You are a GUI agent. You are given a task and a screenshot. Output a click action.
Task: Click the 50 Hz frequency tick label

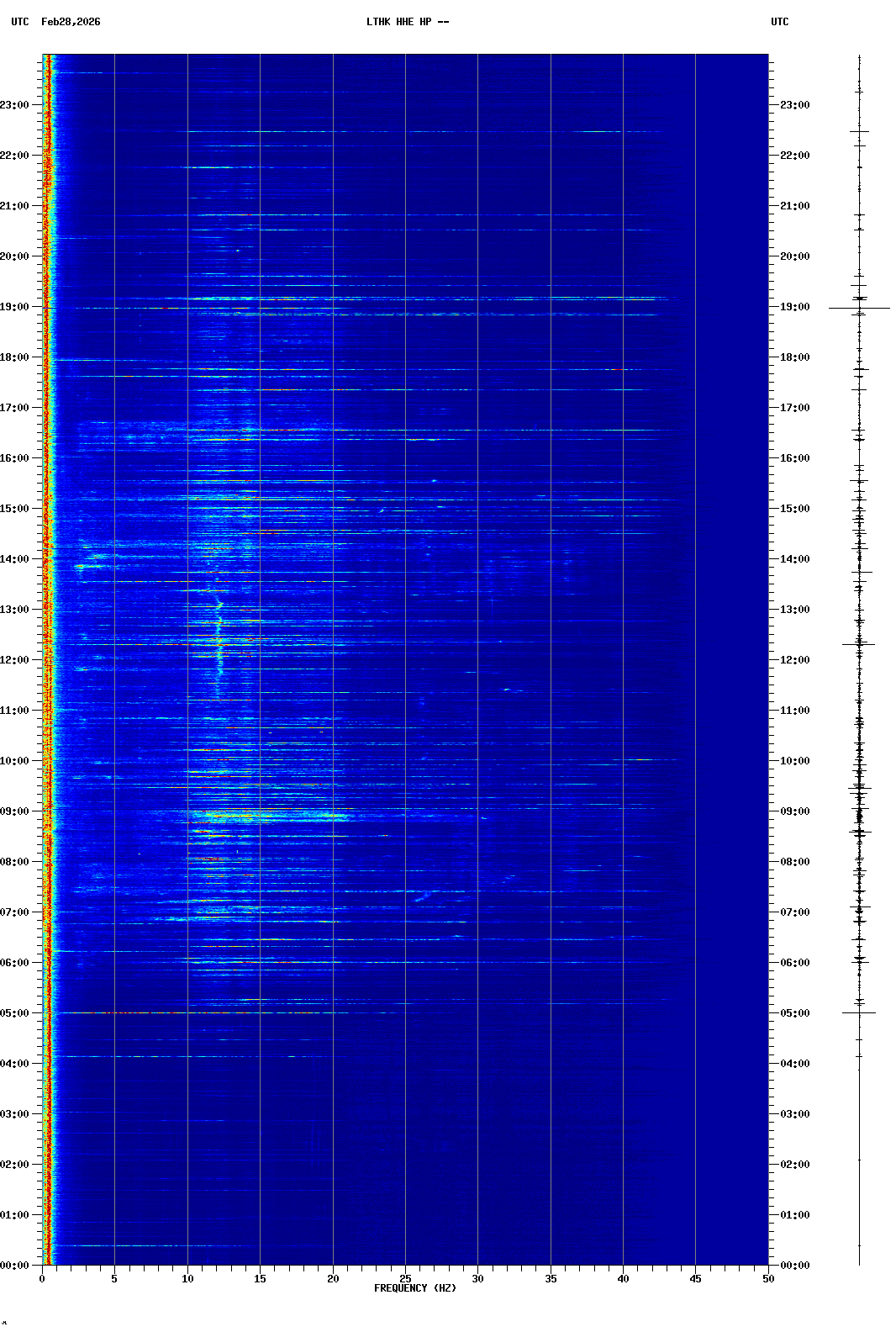(x=768, y=1279)
